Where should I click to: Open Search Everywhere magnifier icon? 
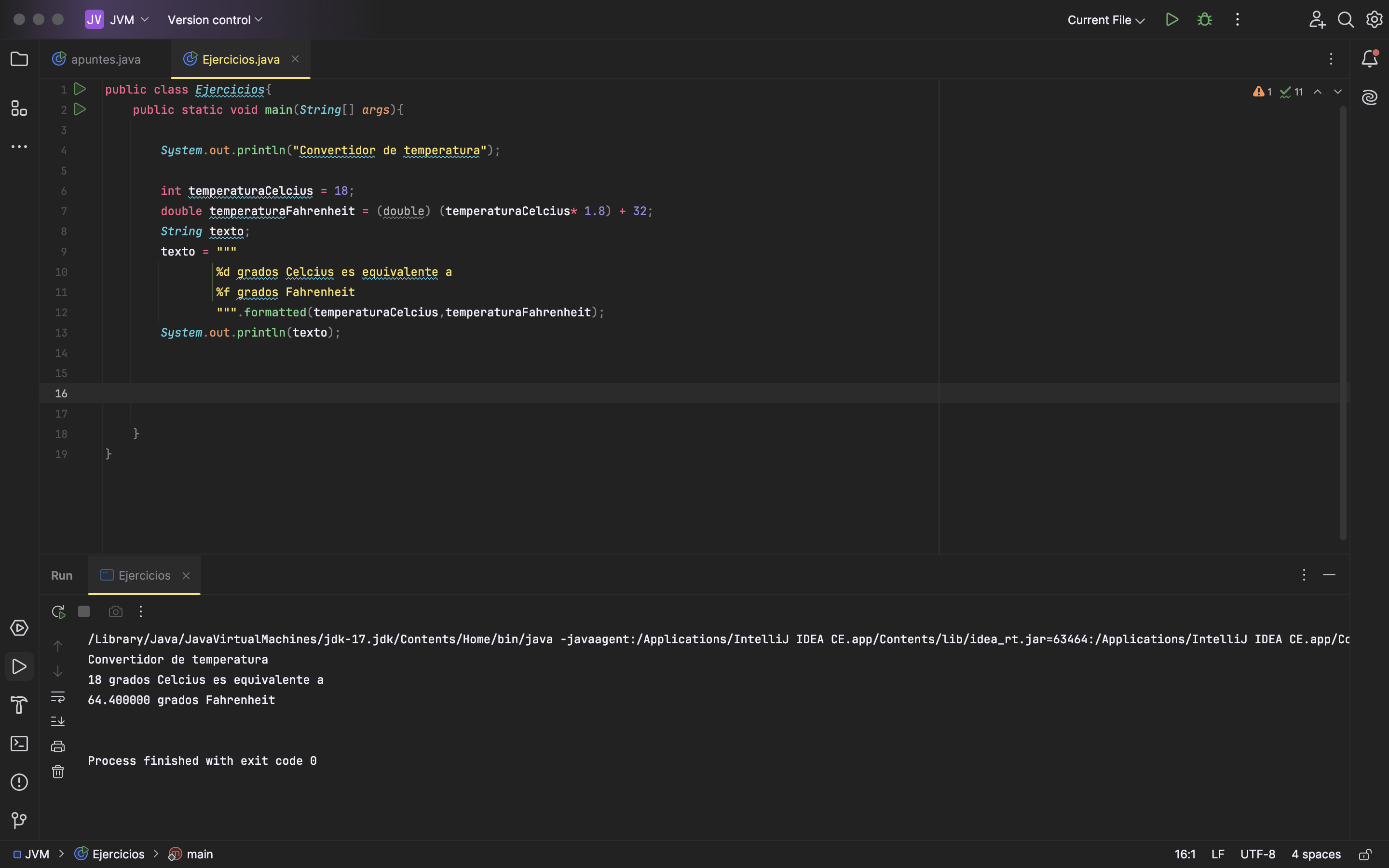tap(1346, 19)
